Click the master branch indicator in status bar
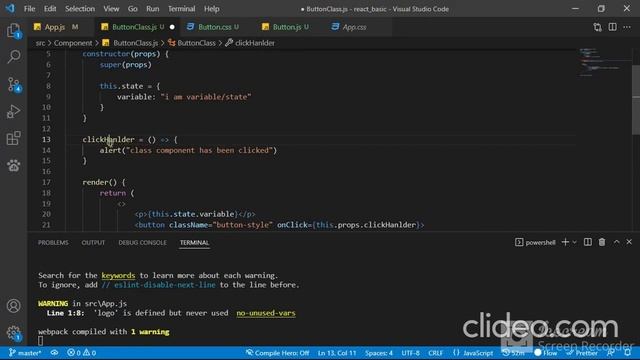640x360 pixels. coord(24,353)
